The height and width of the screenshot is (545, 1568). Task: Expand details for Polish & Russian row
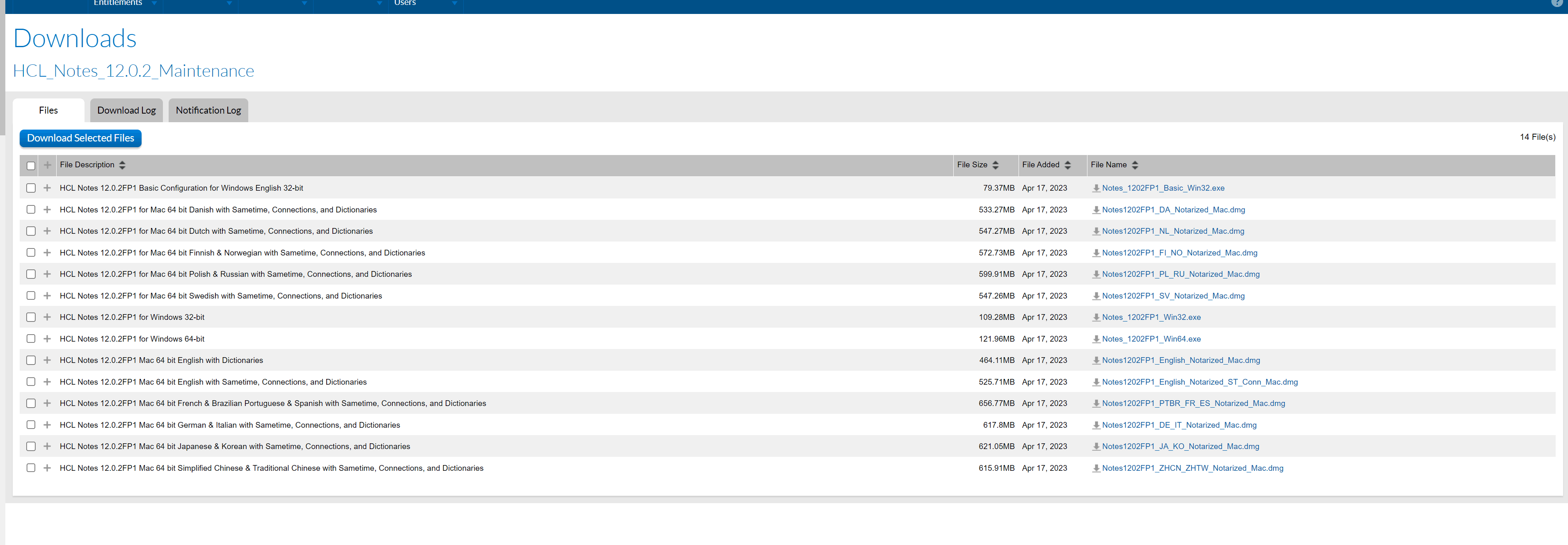(47, 274)
